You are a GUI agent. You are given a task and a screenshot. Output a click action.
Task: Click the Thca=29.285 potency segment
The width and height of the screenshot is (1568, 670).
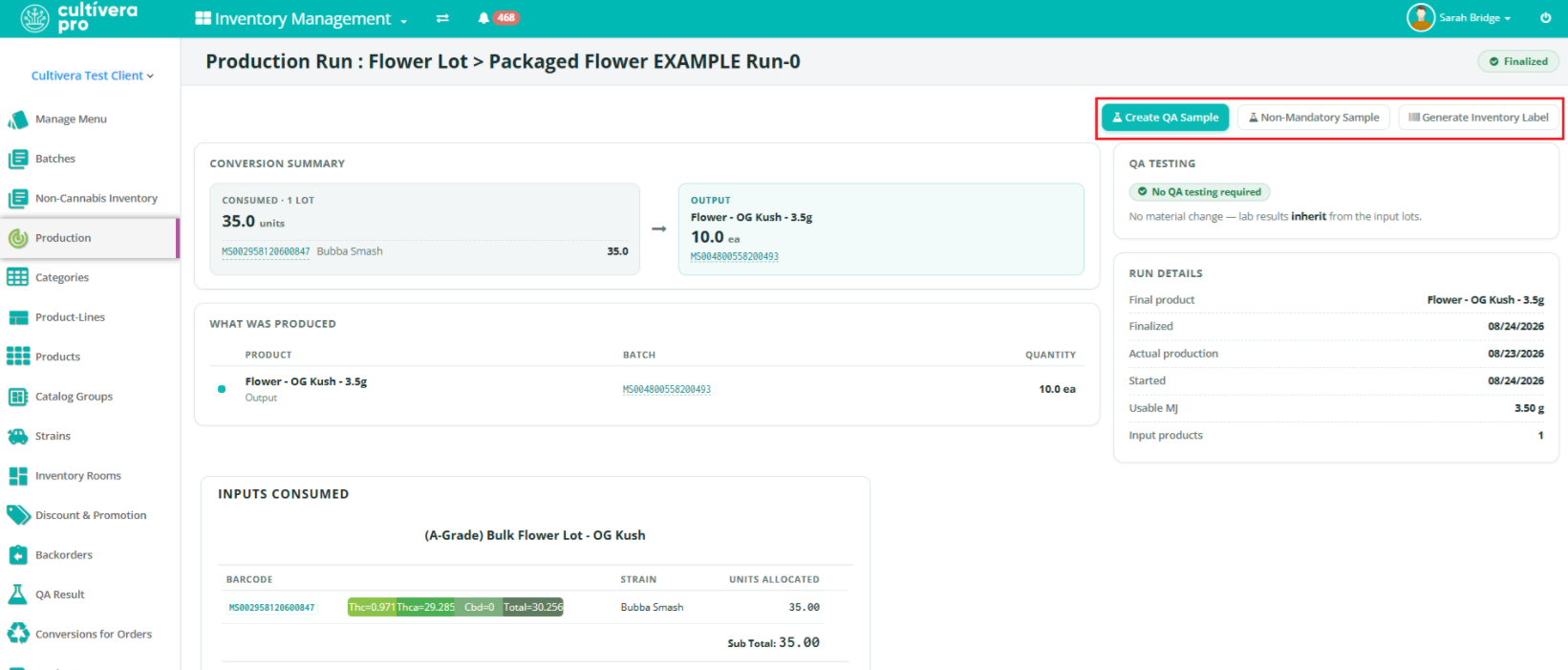[x=426, y=607]
